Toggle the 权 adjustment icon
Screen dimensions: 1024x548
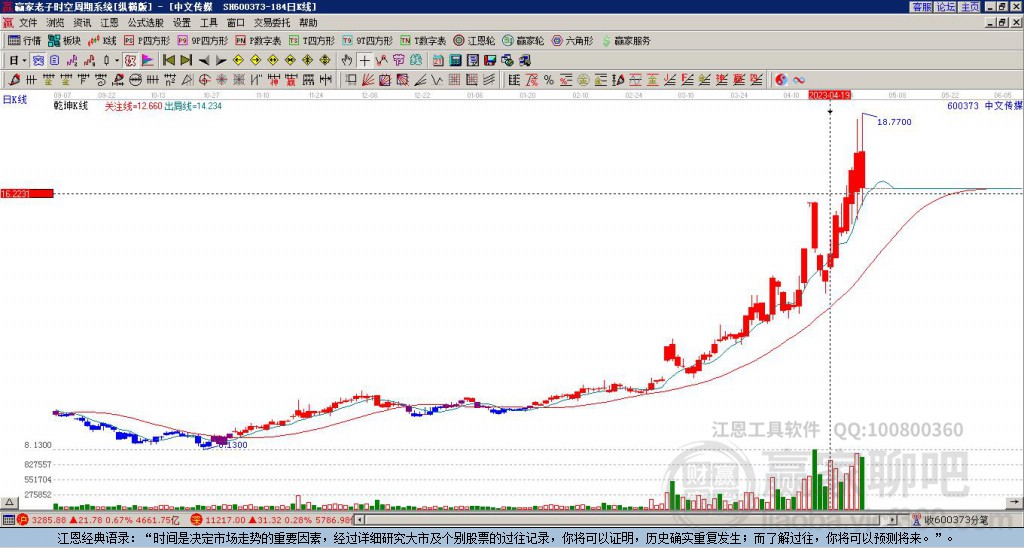click(x=130, y=61)
